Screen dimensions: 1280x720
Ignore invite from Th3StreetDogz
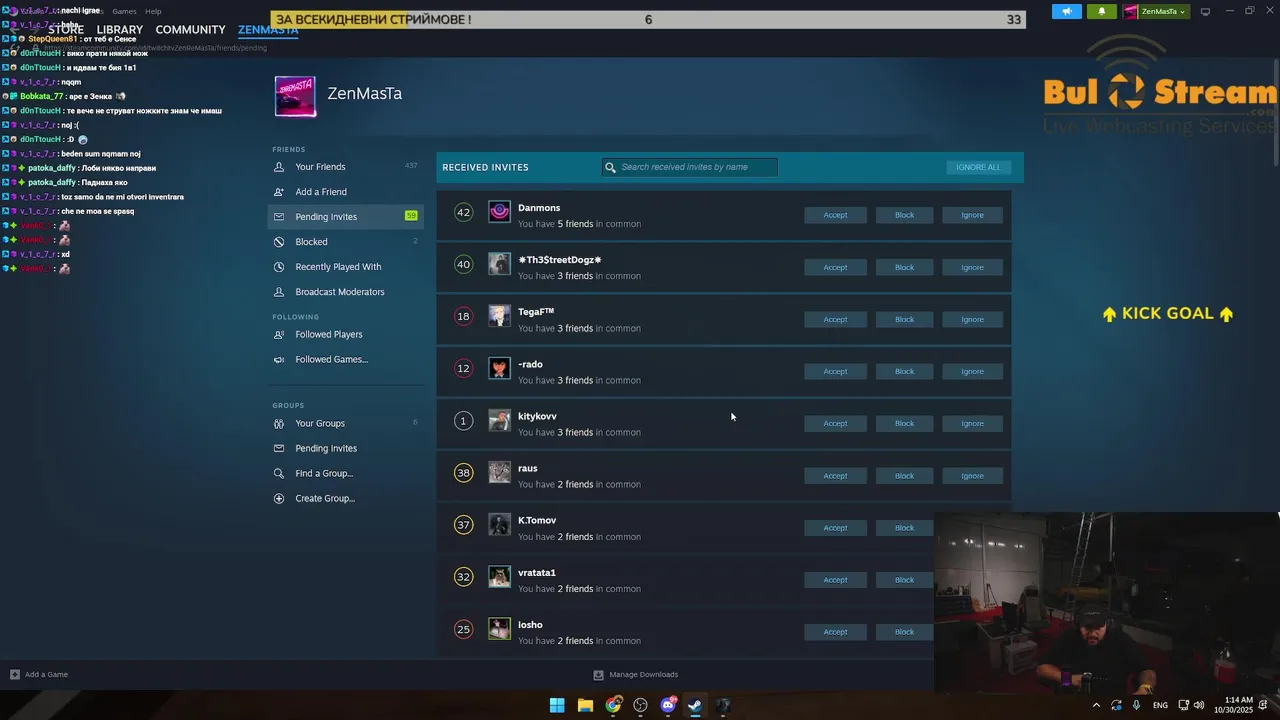tap(972, 267)
